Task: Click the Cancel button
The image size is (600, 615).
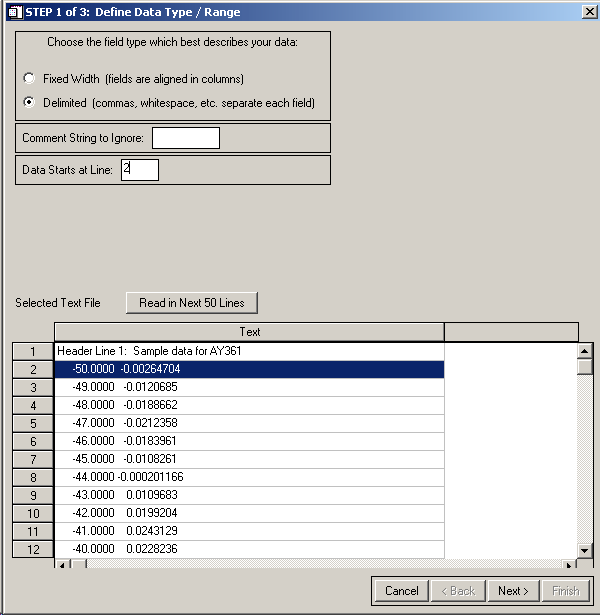Action: (x=401, y=590)
